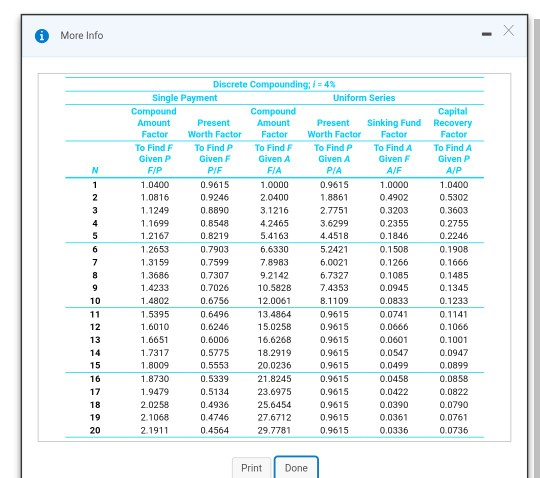The height and width of the screenshot is (478, 540).
Task: Click the Capital Recovery Factor column header
Action: pos(453,123)
